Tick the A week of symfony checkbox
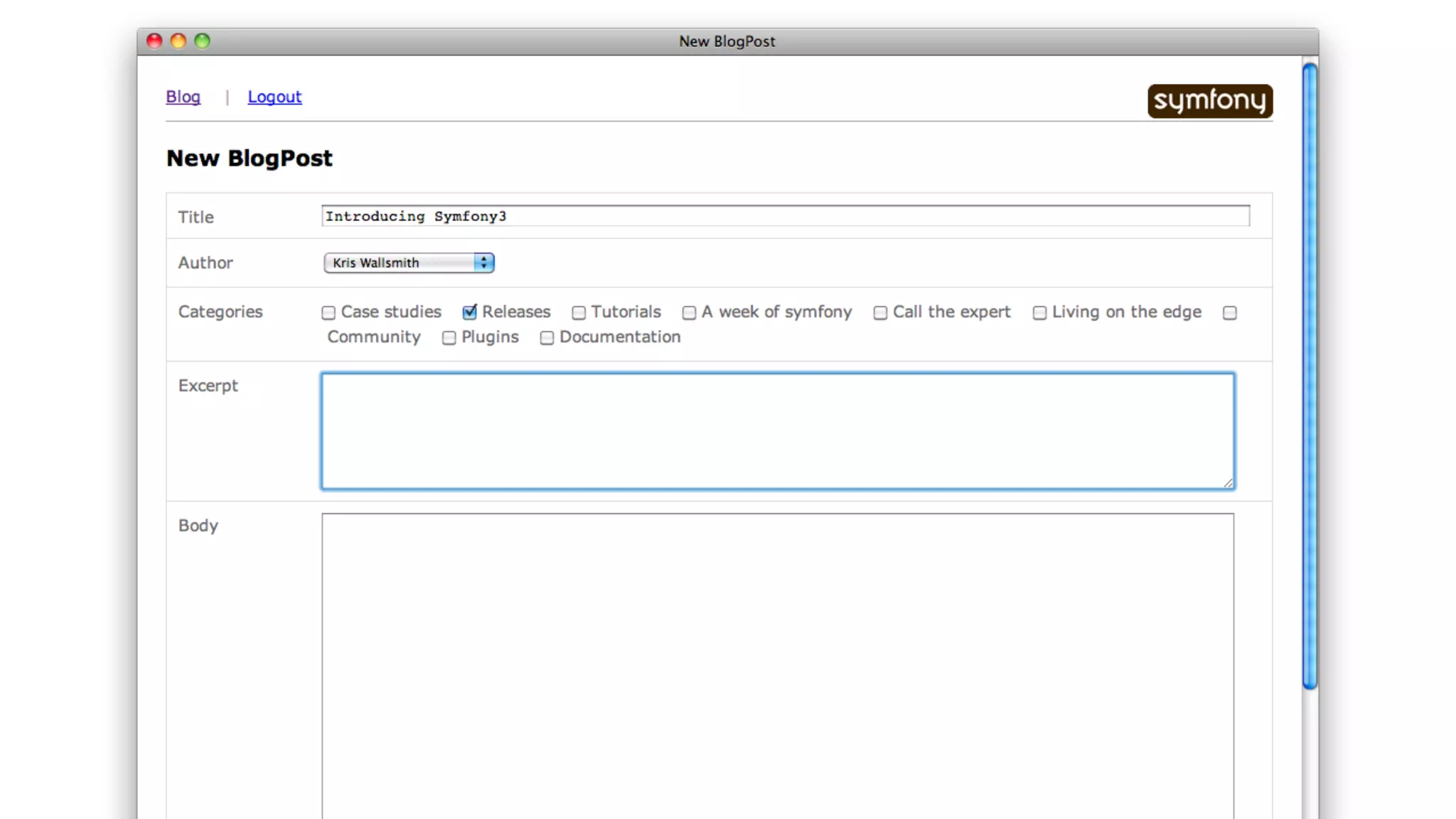This screenshot has height=819, width=1456. tap(689, 313)
